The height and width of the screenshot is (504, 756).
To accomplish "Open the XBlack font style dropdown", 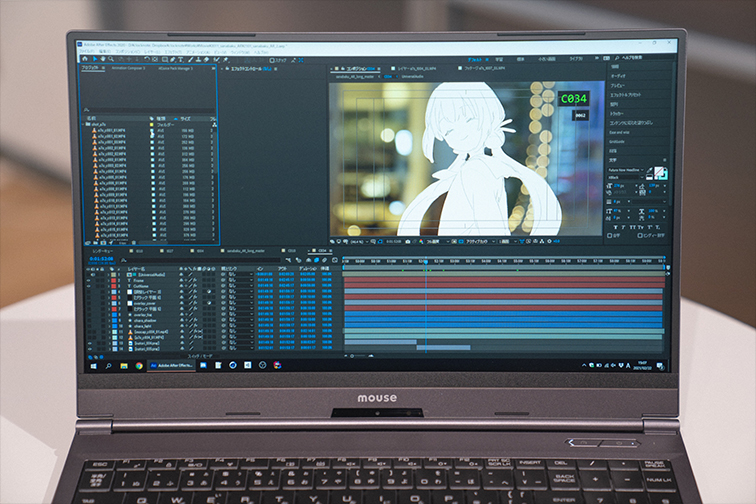I will click(x=626, y=177).
